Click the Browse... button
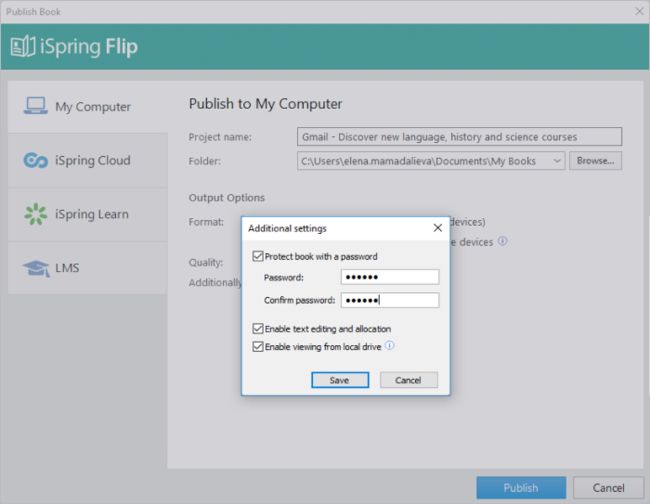The width and height of the screenshot is (650, 504). tap(595, 161)
